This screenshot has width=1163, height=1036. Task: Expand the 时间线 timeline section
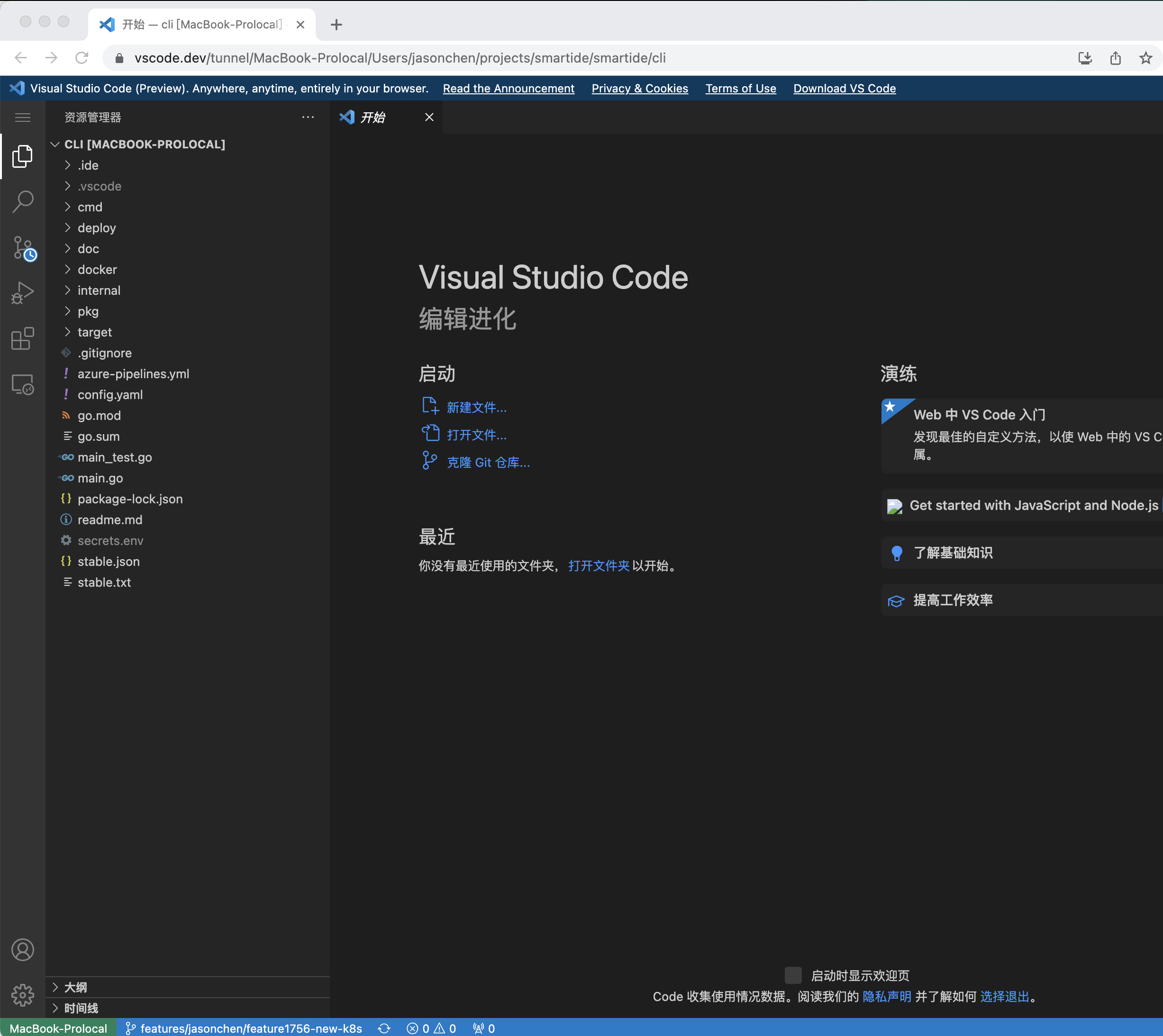[x=187, y=1008]
